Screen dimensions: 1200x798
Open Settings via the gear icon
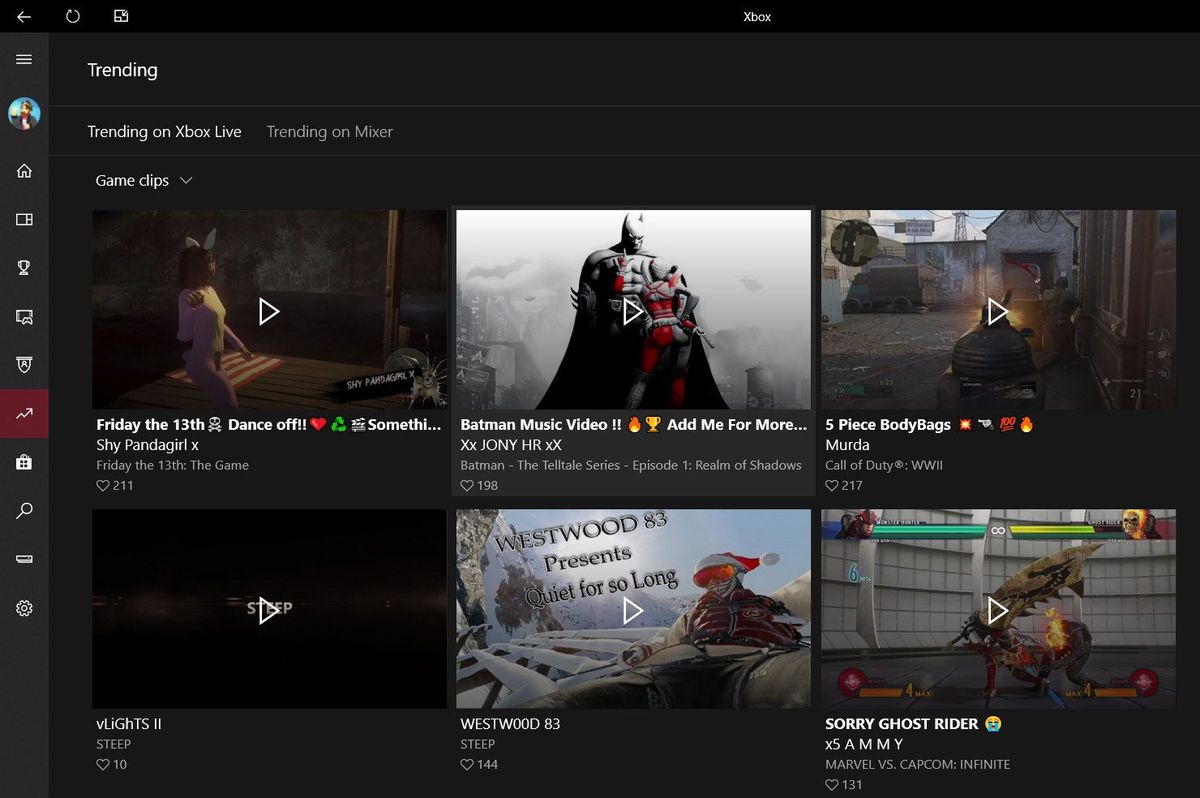[24, 607]
